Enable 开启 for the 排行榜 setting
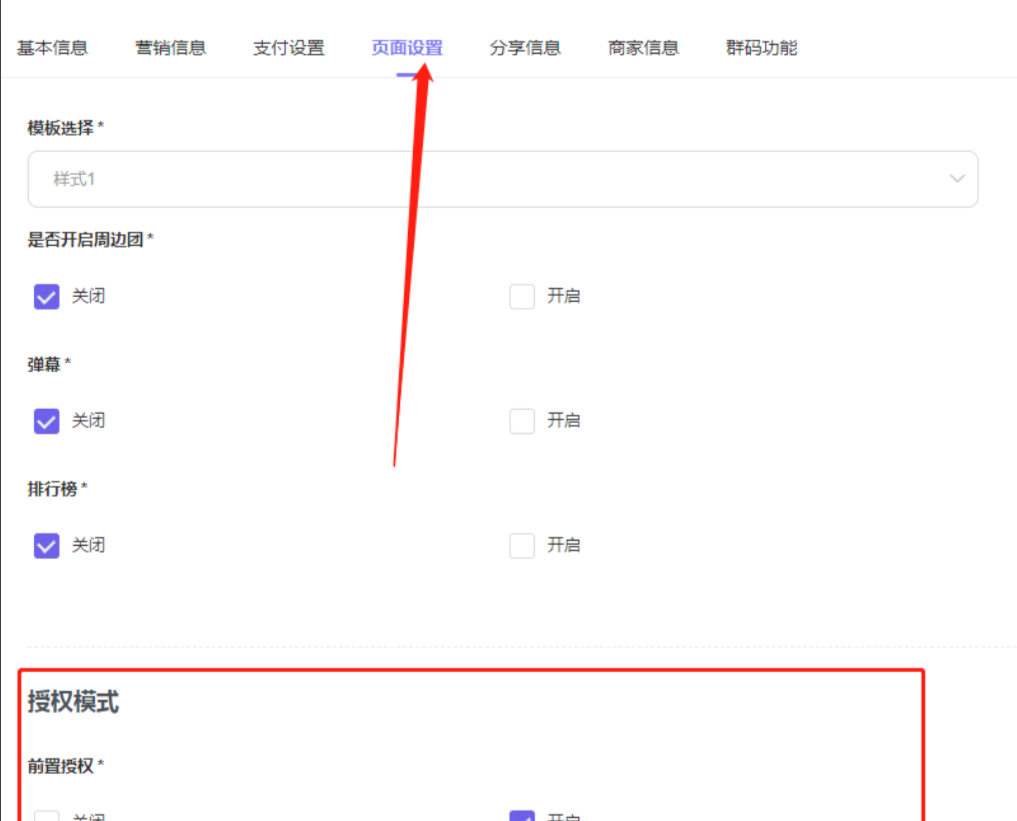1017x821 pixels. click(522, 545)
